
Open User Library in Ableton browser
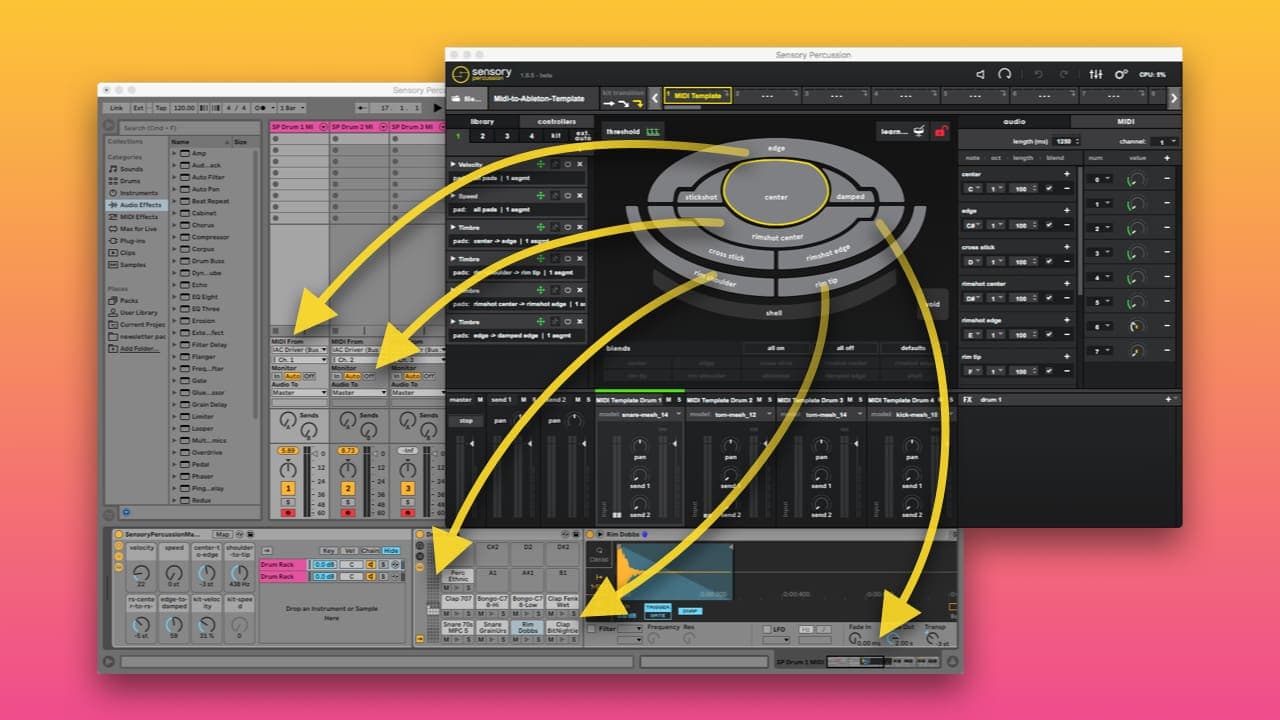(138, 312)
